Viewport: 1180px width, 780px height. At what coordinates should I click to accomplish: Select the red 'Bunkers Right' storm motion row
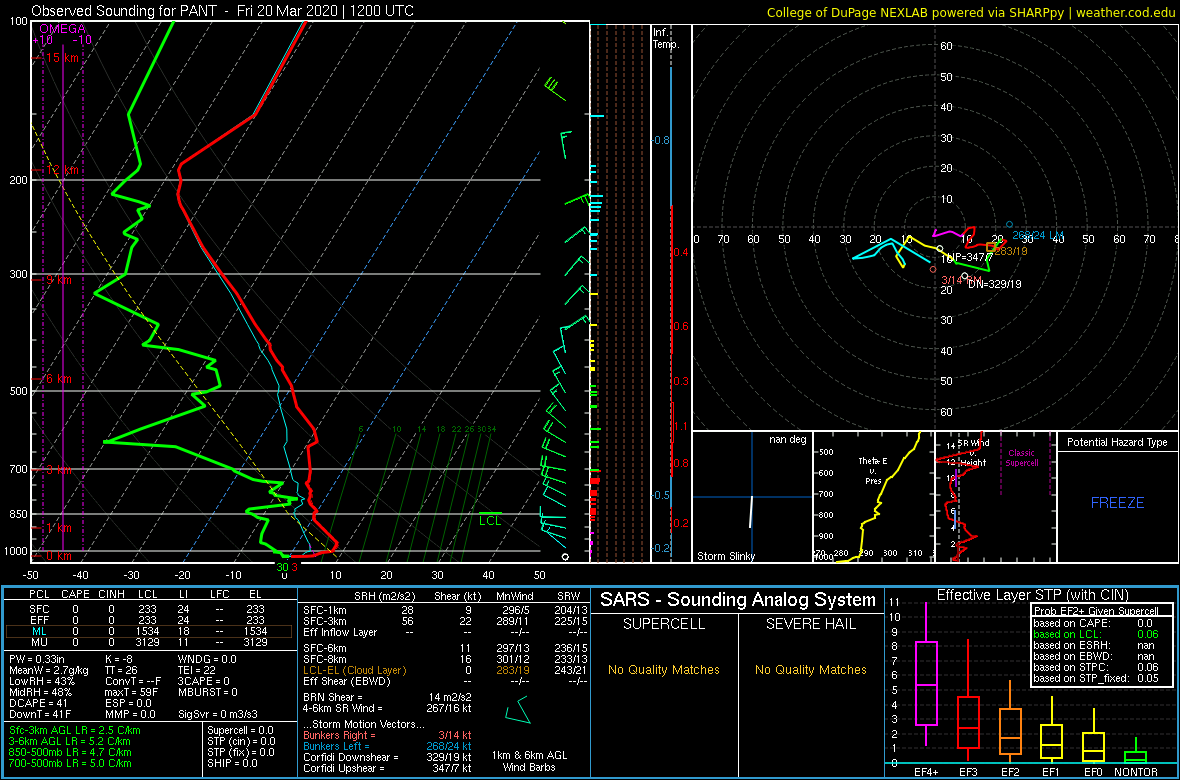tap(388, 735)
